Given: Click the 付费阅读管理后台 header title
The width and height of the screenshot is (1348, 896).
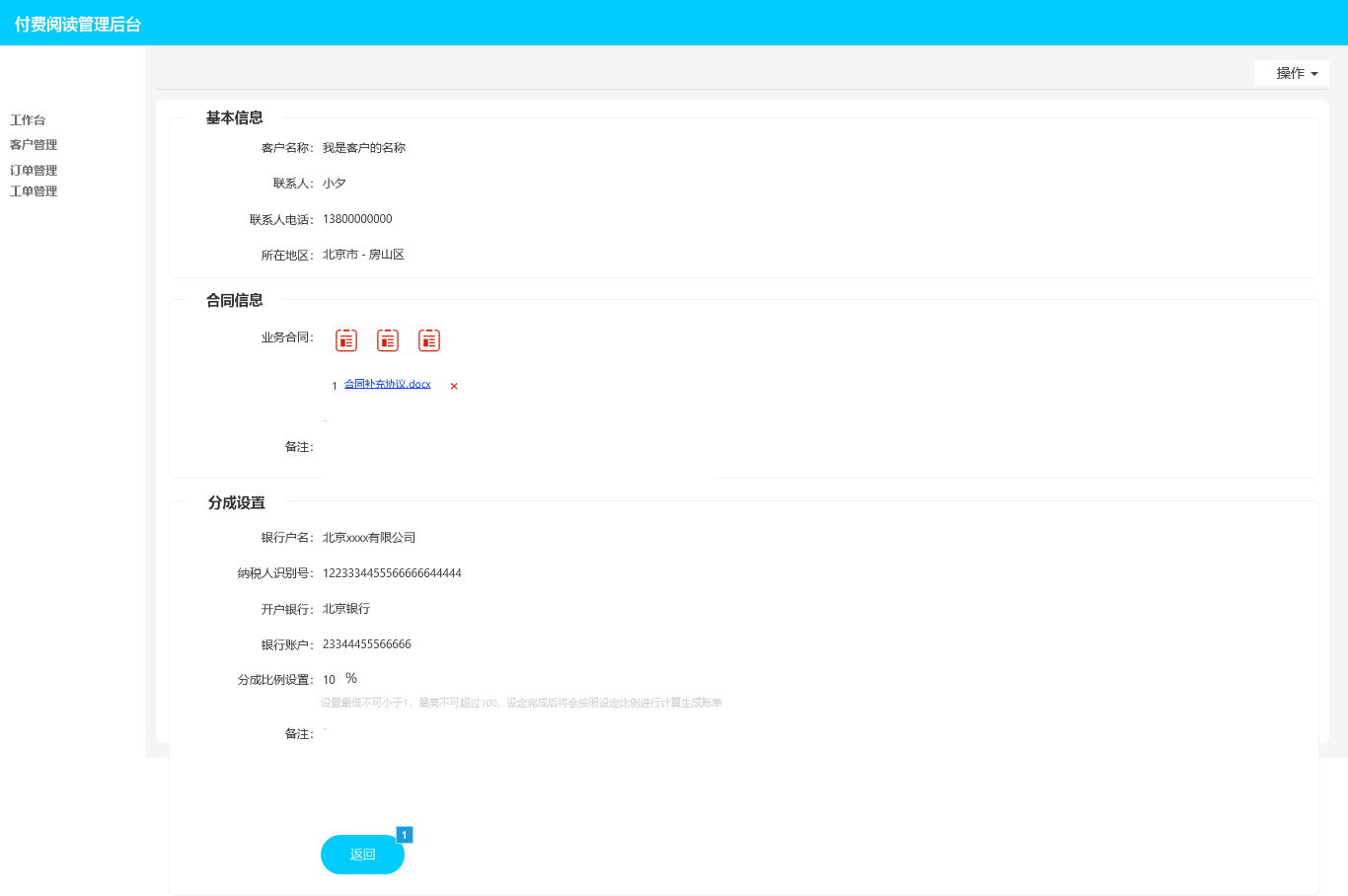Looking at the screenshot, I should point(78,24).
